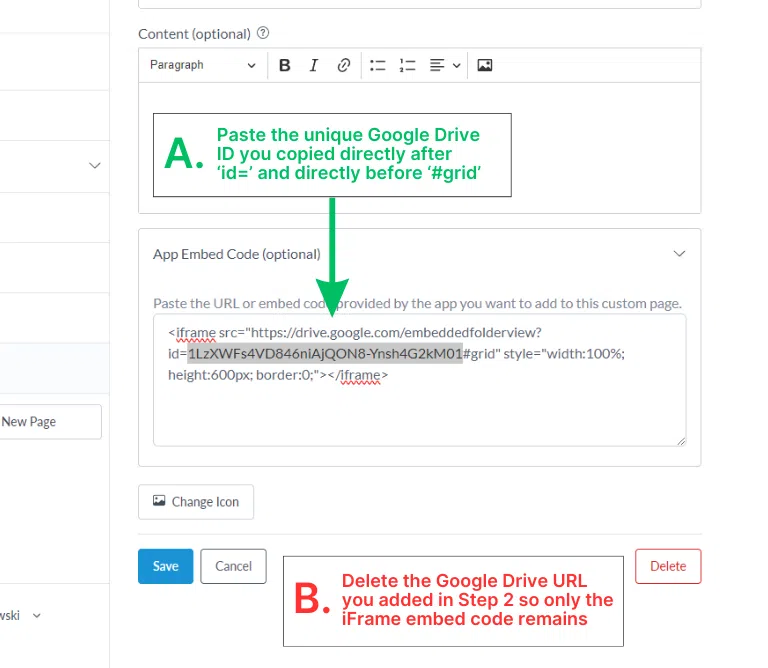Viewport: 768px width, 668px height.
Task: Open the Paragraph style dropdown
Action: [x=202, y=65]
